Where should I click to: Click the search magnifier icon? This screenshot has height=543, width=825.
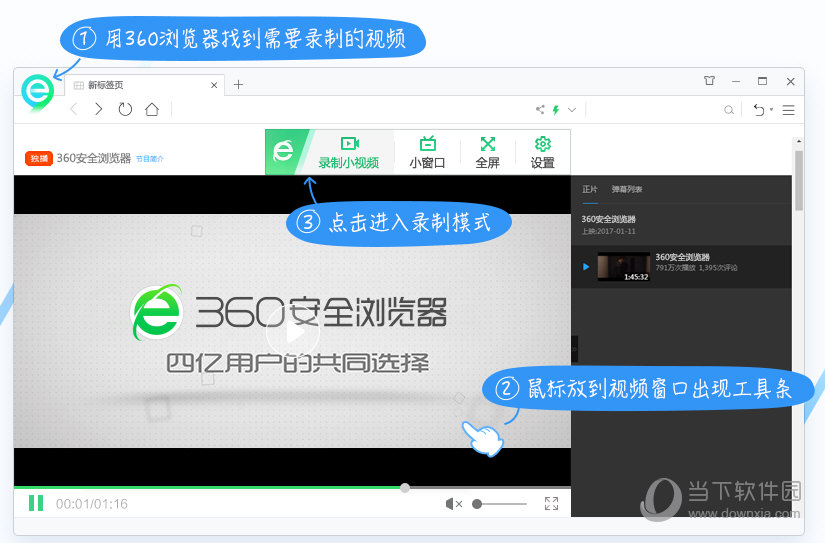pyautogui.click(x=729, y=110)
